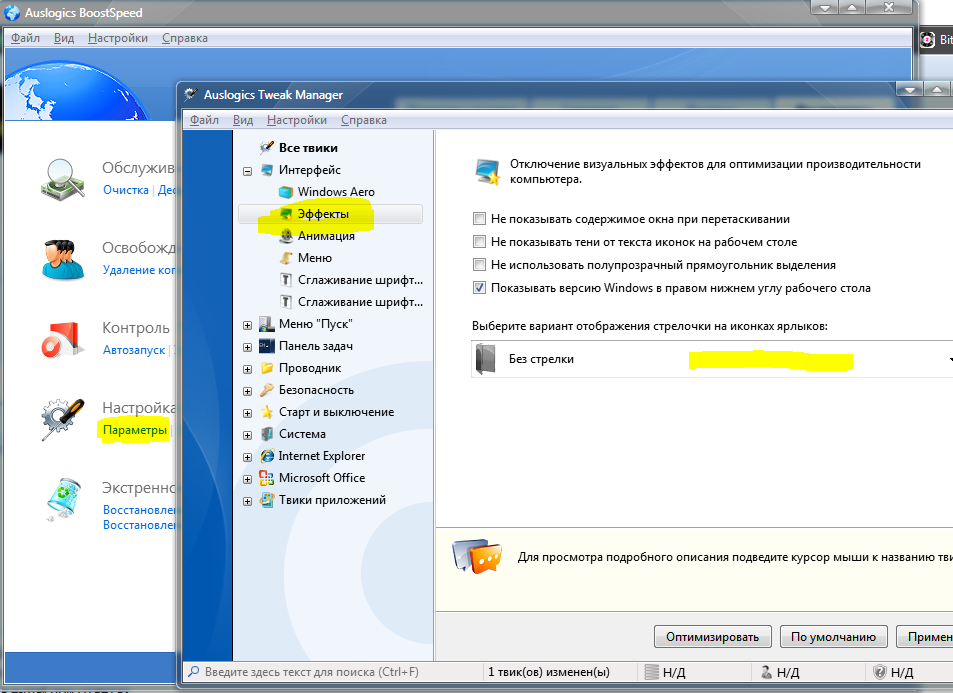Select Эффекты item in the tree
The height and width of the screenshot is (693, 953).
tap(330, 214)
